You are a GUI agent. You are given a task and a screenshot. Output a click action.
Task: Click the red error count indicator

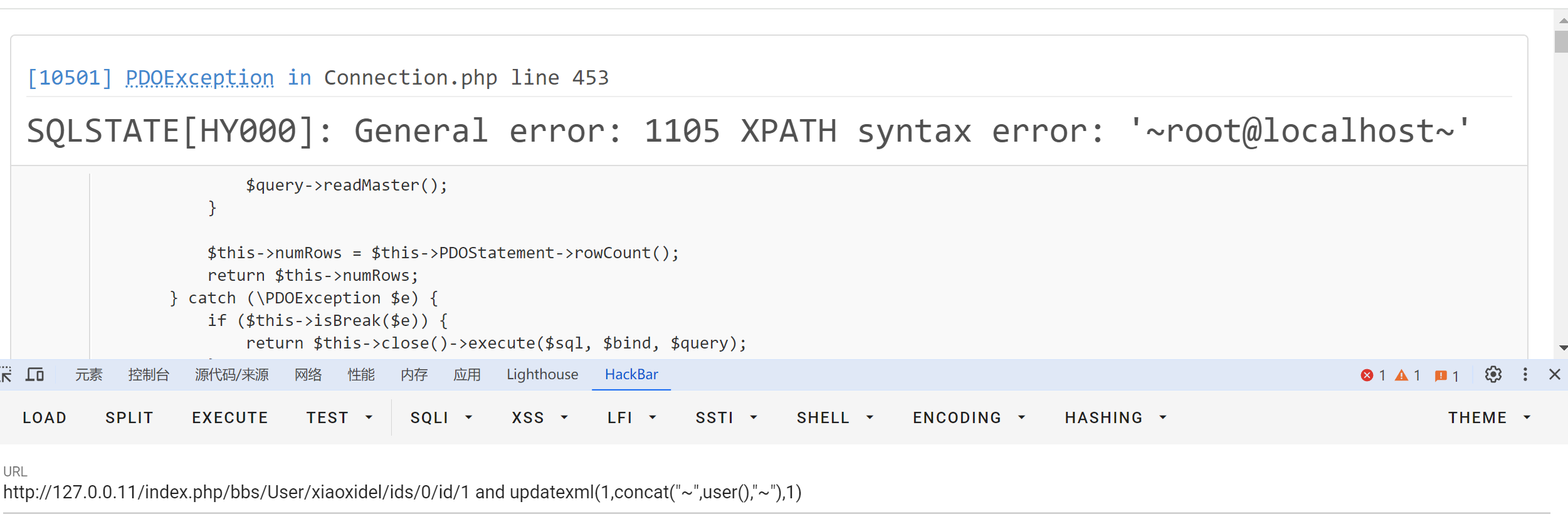pos(1373,375)
